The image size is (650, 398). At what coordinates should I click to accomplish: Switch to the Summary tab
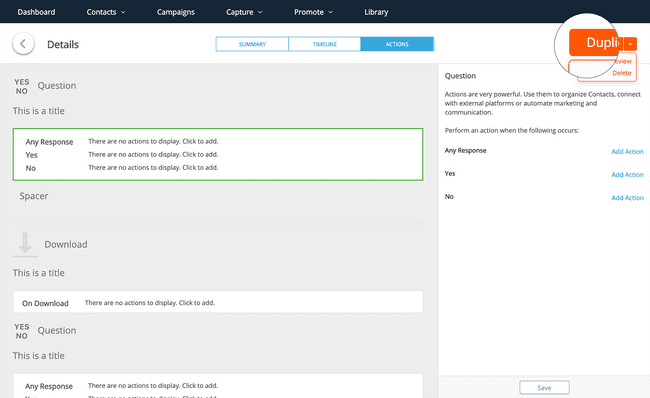pyautogui.click(x=252, y=44)
